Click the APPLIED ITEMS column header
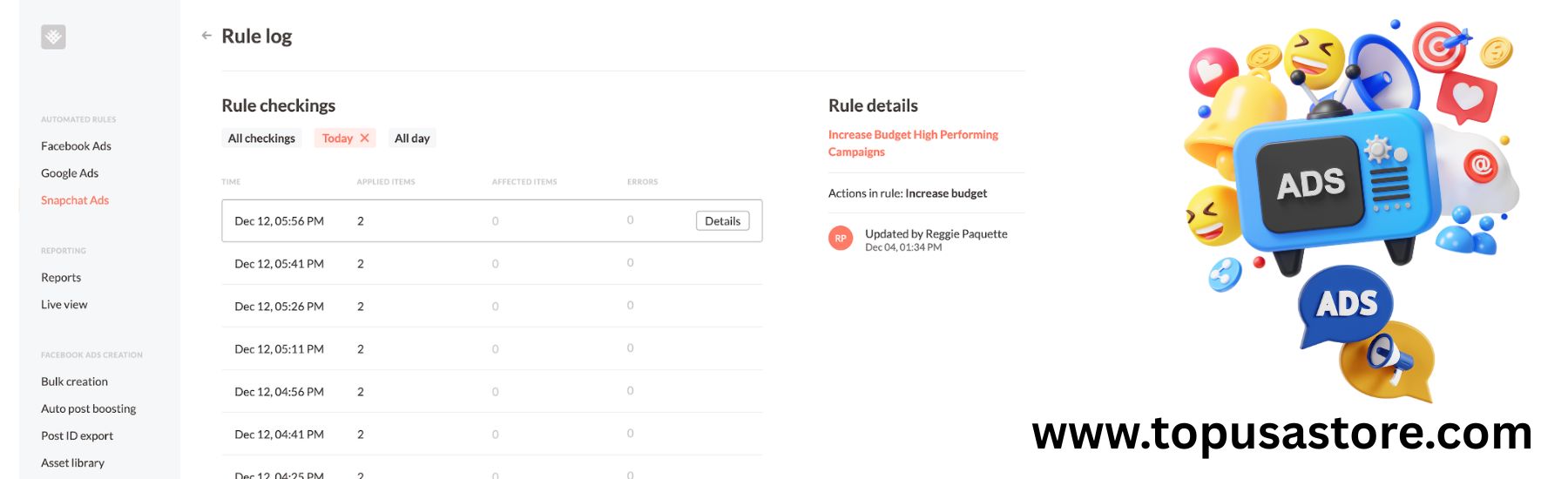Viewport: 1568px width, 479px height. [x=386, y=182]
